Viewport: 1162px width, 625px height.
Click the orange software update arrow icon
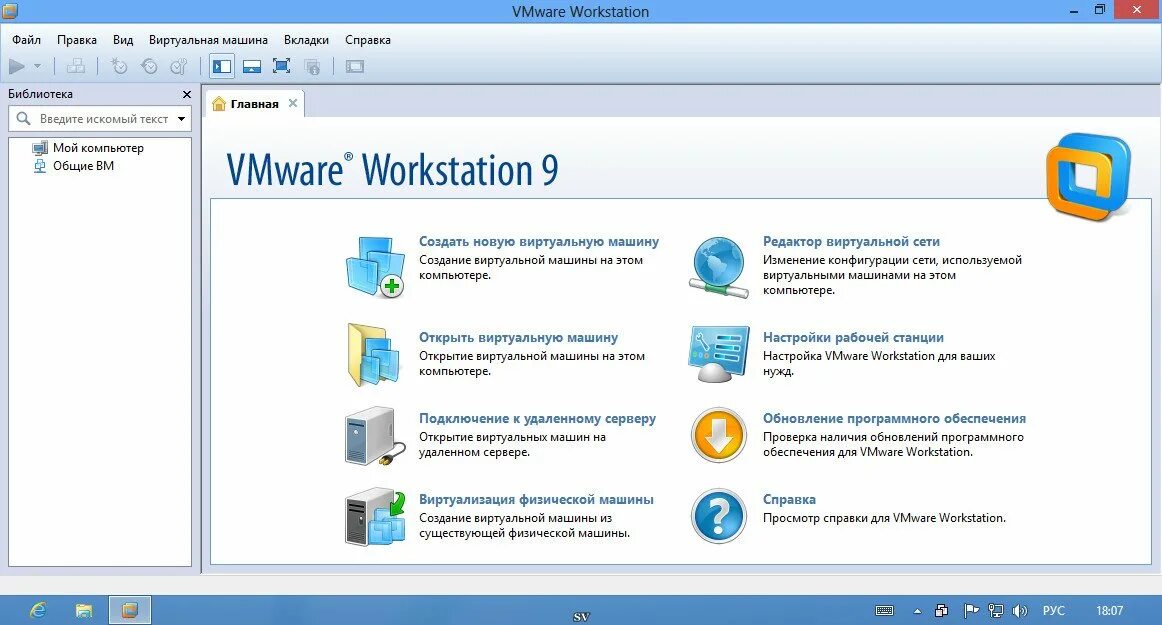tap(718, 435)
